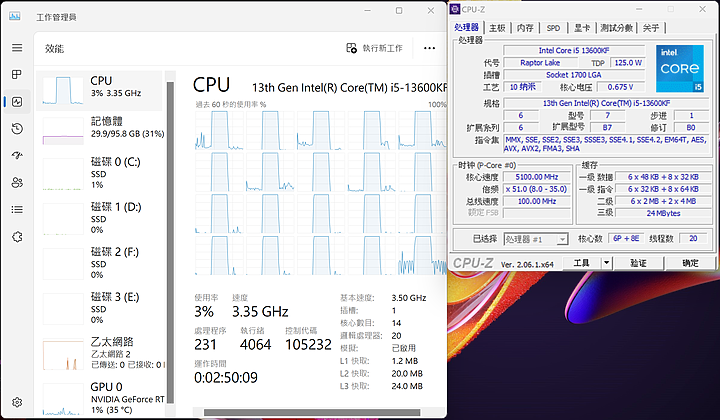This screenshot has height=420, width=720.
Task: Click the CPU-Z 工具 button
Action: pyautogui.click(x=581, y=263)
